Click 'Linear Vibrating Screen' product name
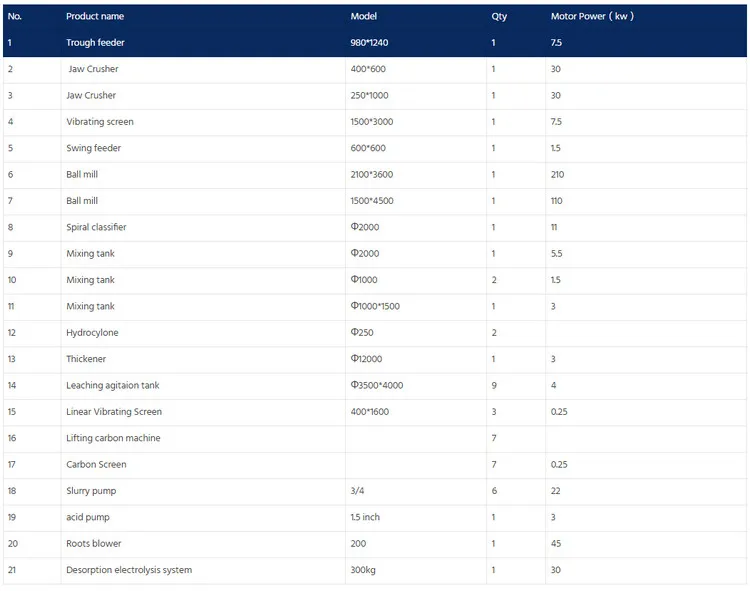The width and height of the screenshot is (750, 591). coord(113,412)
